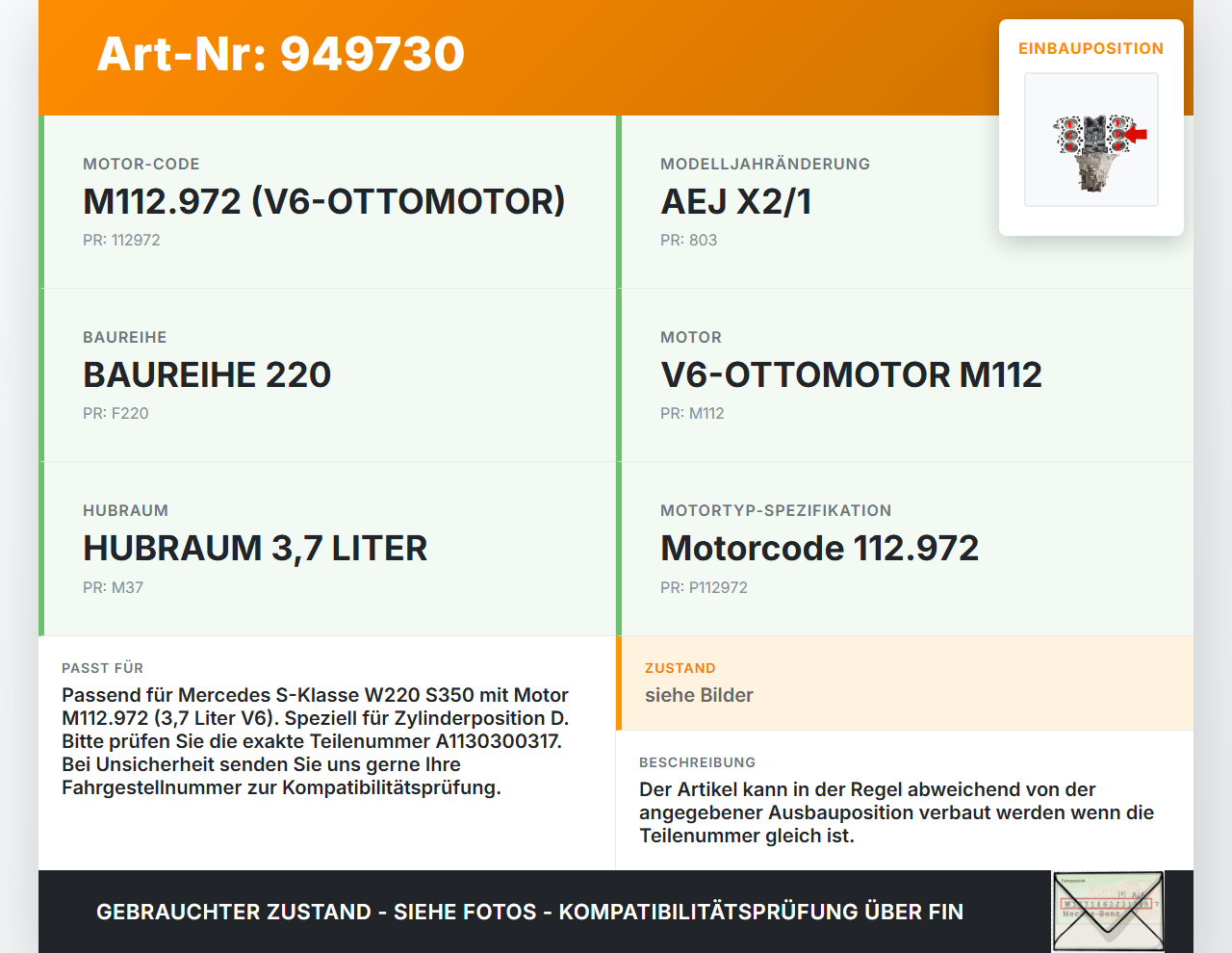Click the orange "ZUSTAND" label
Screen dimensions: 1232x953
[x=680, y=668]
